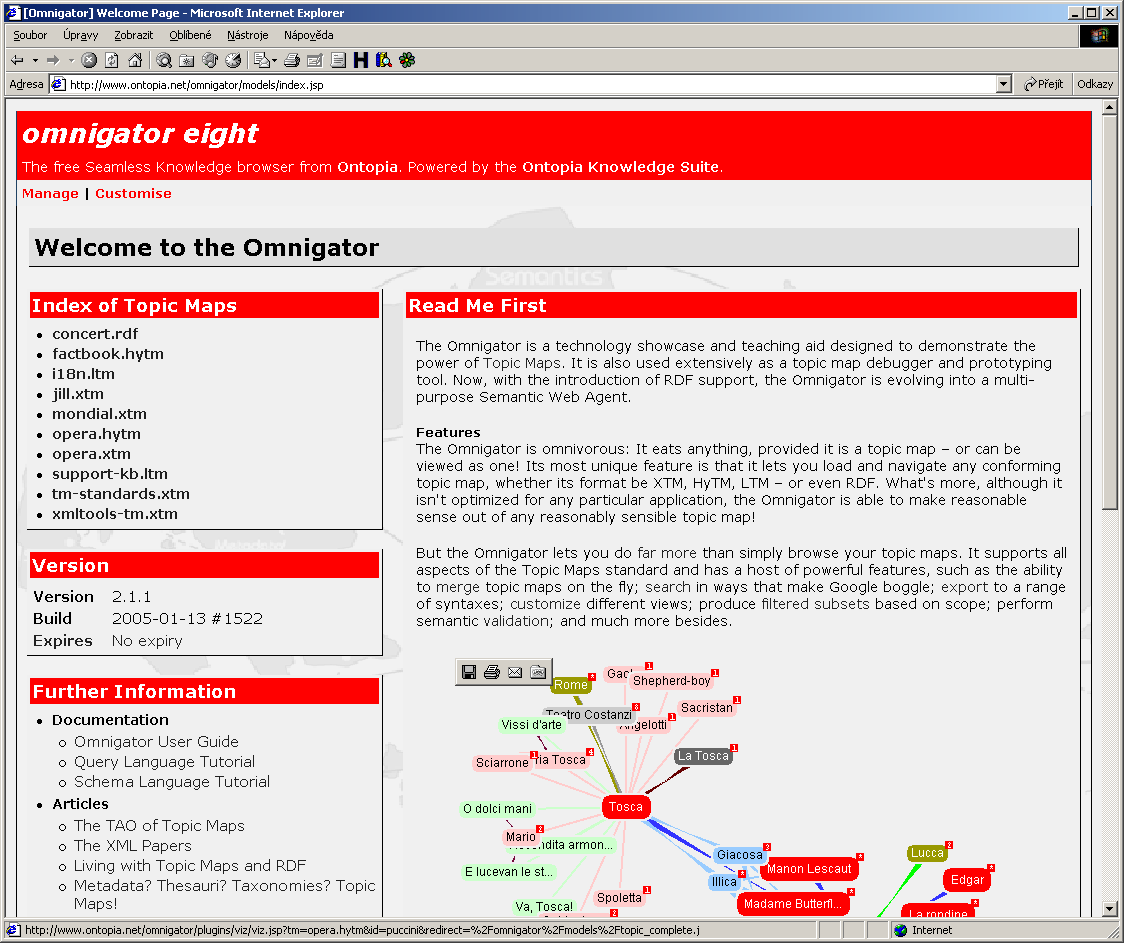The width and height of the screenshot is (1124, 943).
Task: Click the vertical scrollbar up arrow
Action: pos(1109,107)
